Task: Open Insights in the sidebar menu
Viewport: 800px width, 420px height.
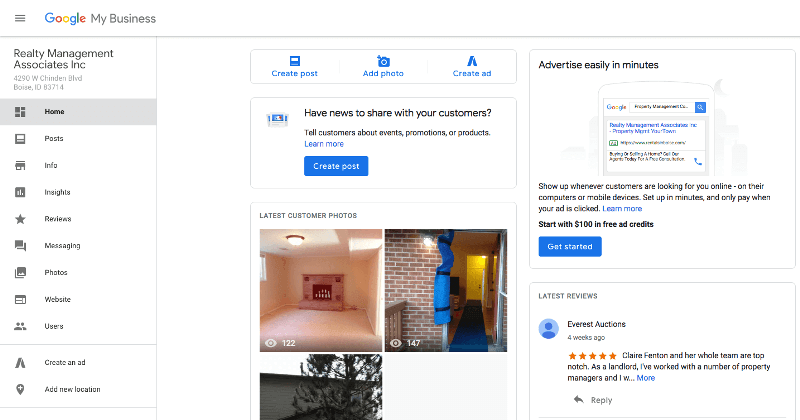Action: coord(78,192)
